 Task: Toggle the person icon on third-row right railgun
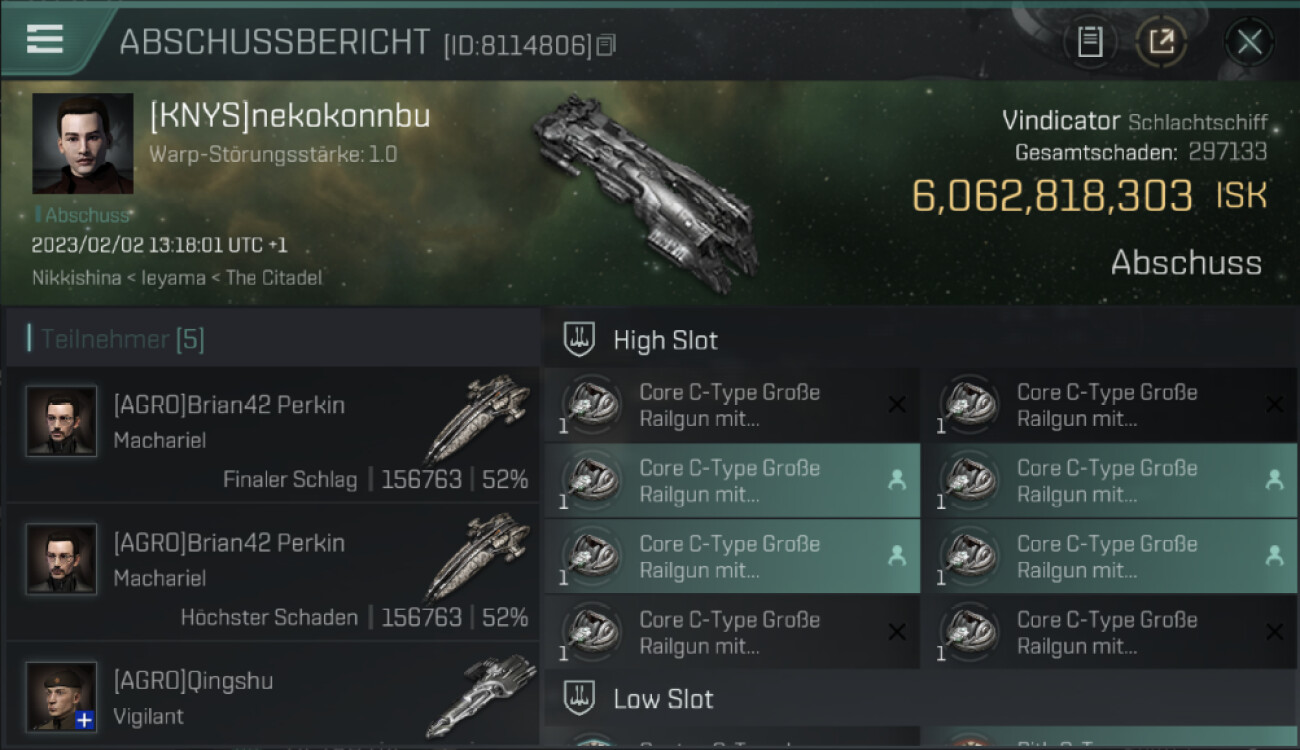(1274, 556)
